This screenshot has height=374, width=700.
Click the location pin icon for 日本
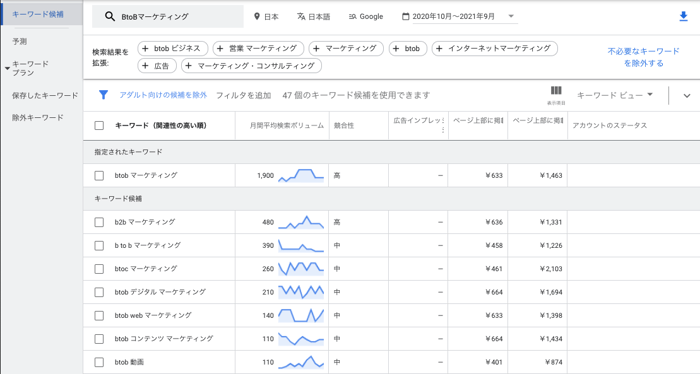coord(257,17)
